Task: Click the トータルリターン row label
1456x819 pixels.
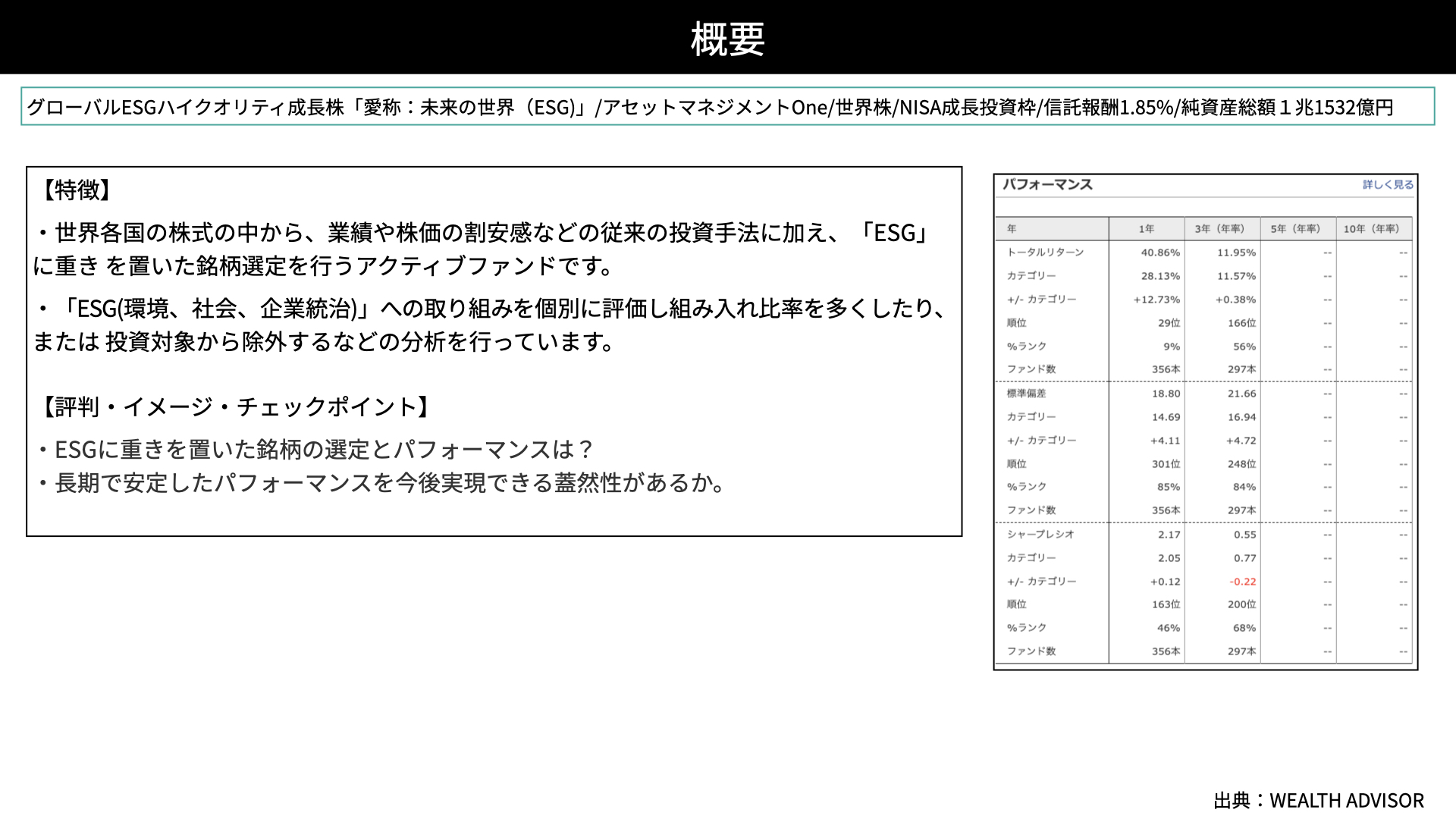Action: [1045, 253]
